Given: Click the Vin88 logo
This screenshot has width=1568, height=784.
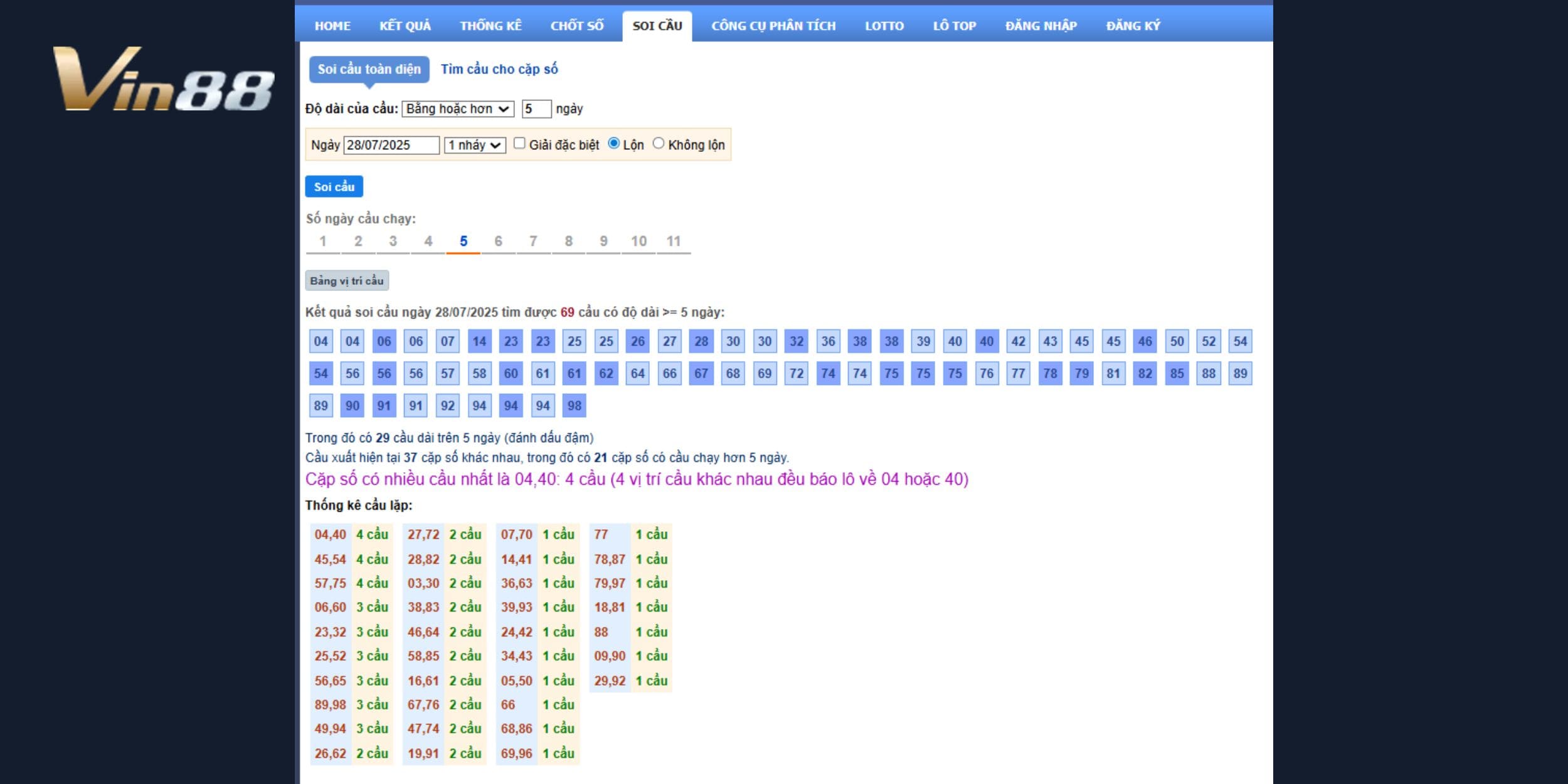Looking at the screenshot, I should coord(164,79).
